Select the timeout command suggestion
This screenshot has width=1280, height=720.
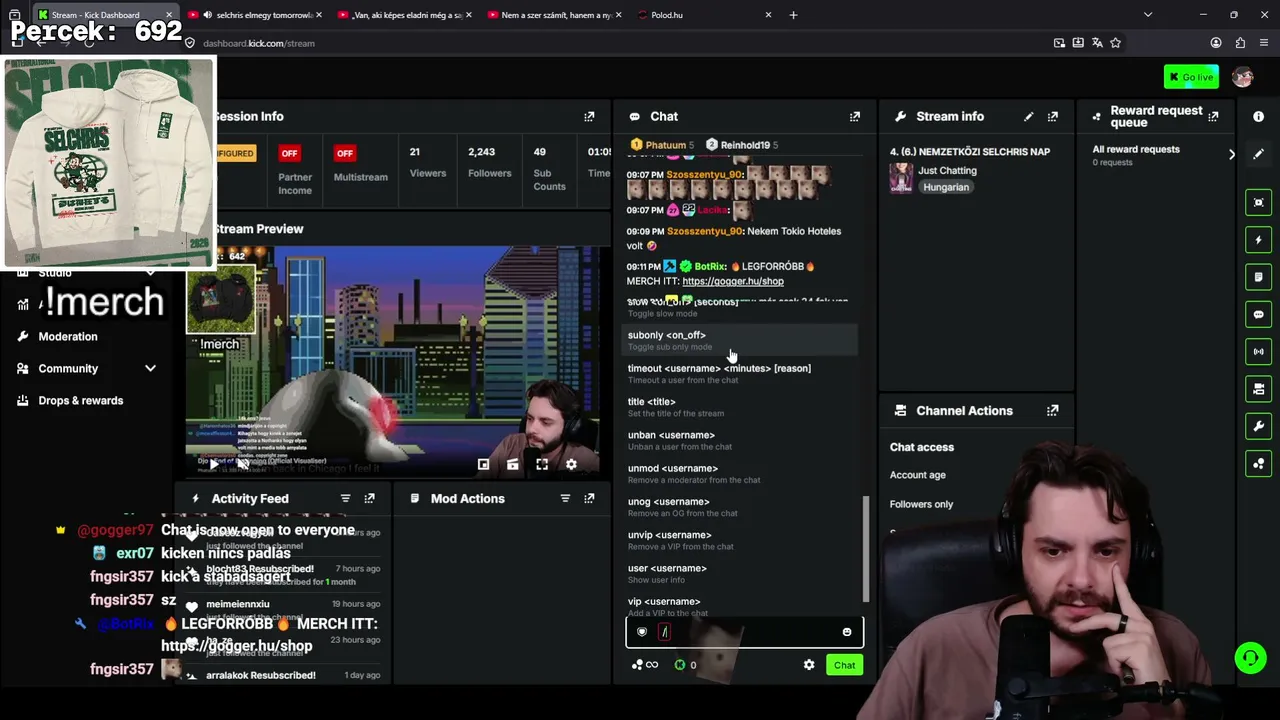(741, 373)
